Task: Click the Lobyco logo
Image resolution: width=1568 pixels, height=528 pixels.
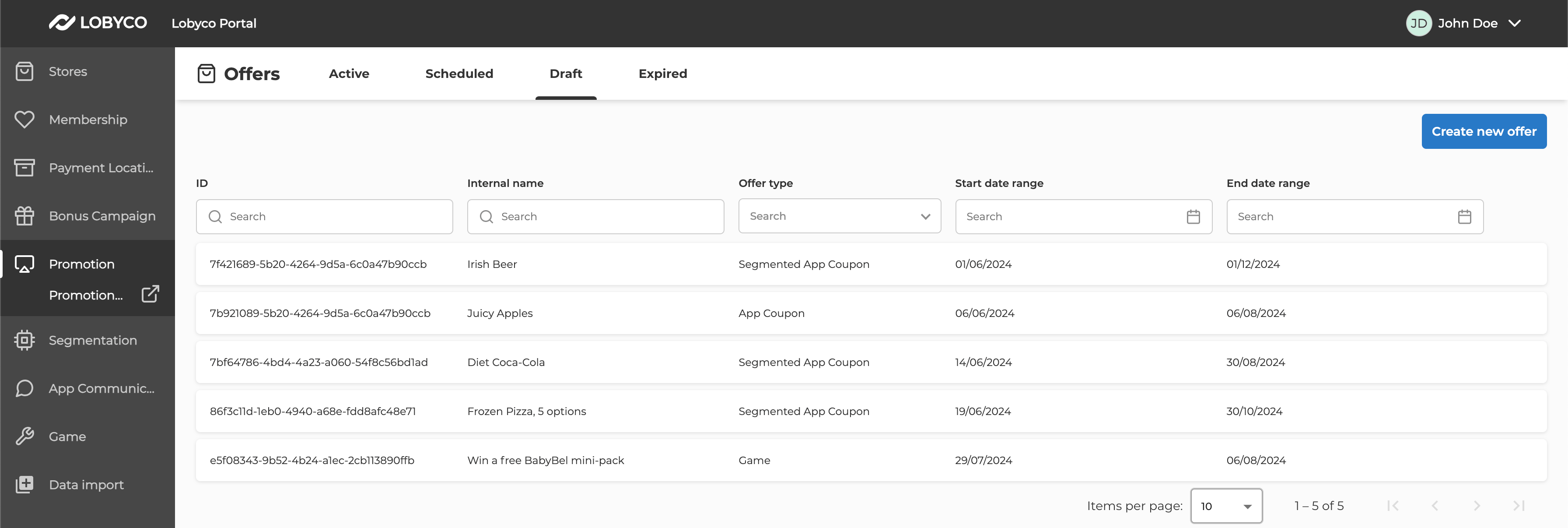Action: pos(98,23)
